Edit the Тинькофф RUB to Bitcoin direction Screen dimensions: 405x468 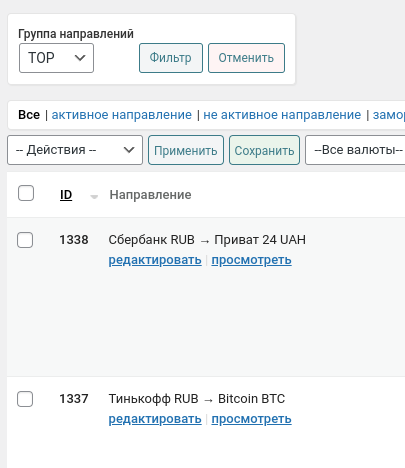[155, 419]
